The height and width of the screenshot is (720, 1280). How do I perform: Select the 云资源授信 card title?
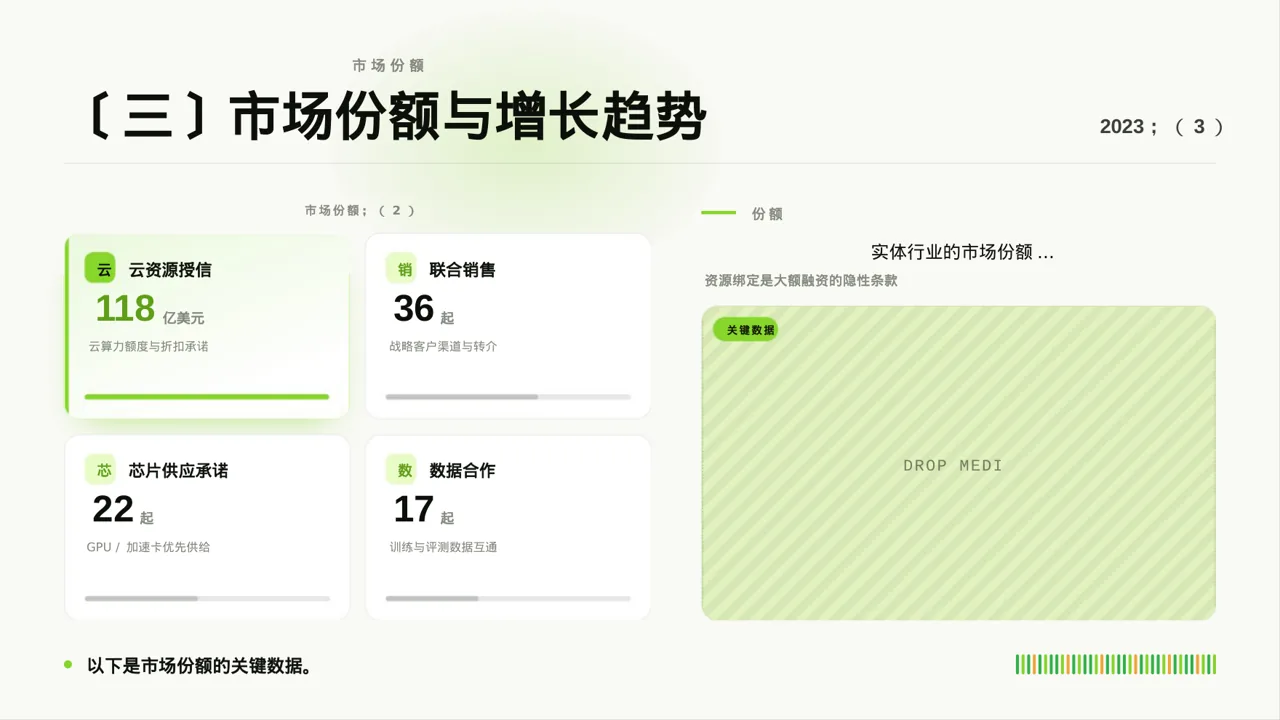[170, 269]
